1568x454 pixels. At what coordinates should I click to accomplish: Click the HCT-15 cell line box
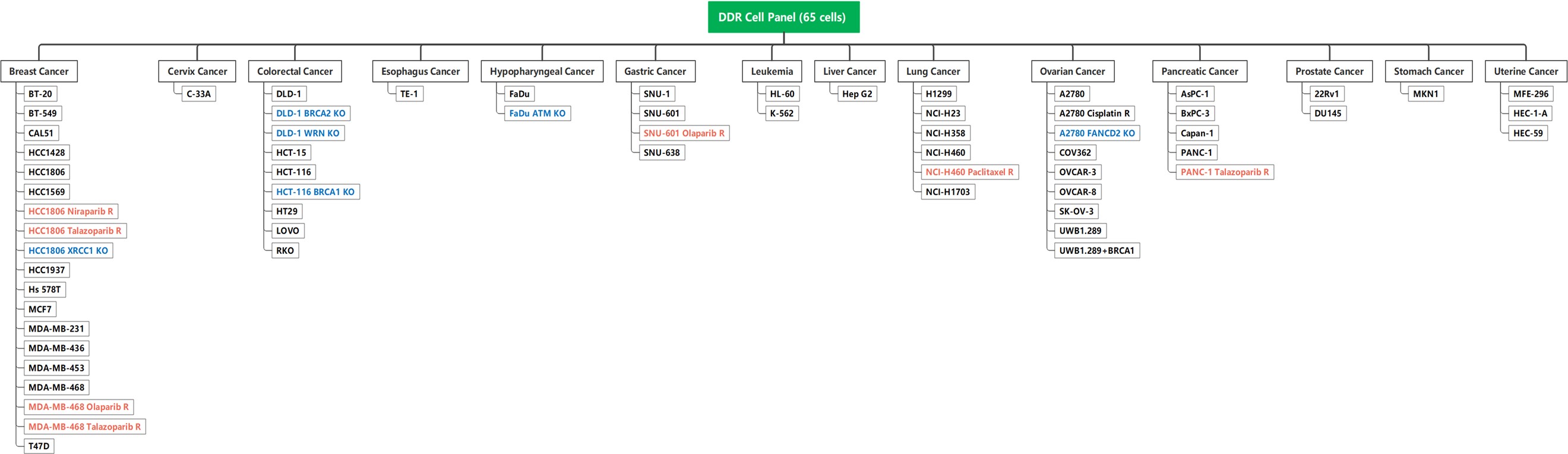tap(292, 152)
